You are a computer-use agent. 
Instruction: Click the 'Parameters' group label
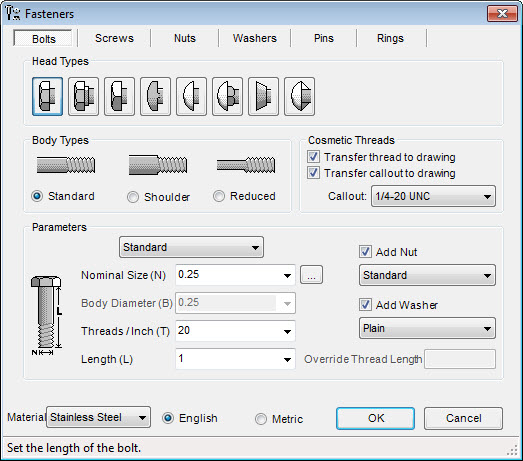click(59, 227)
